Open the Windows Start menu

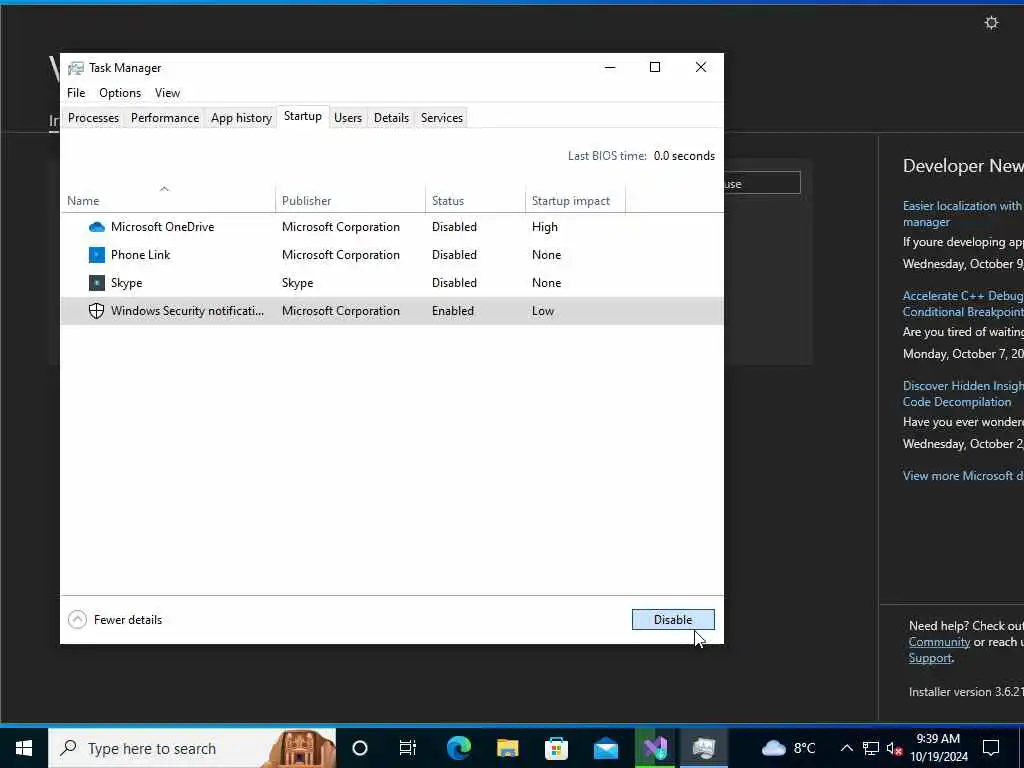point(24,748)
